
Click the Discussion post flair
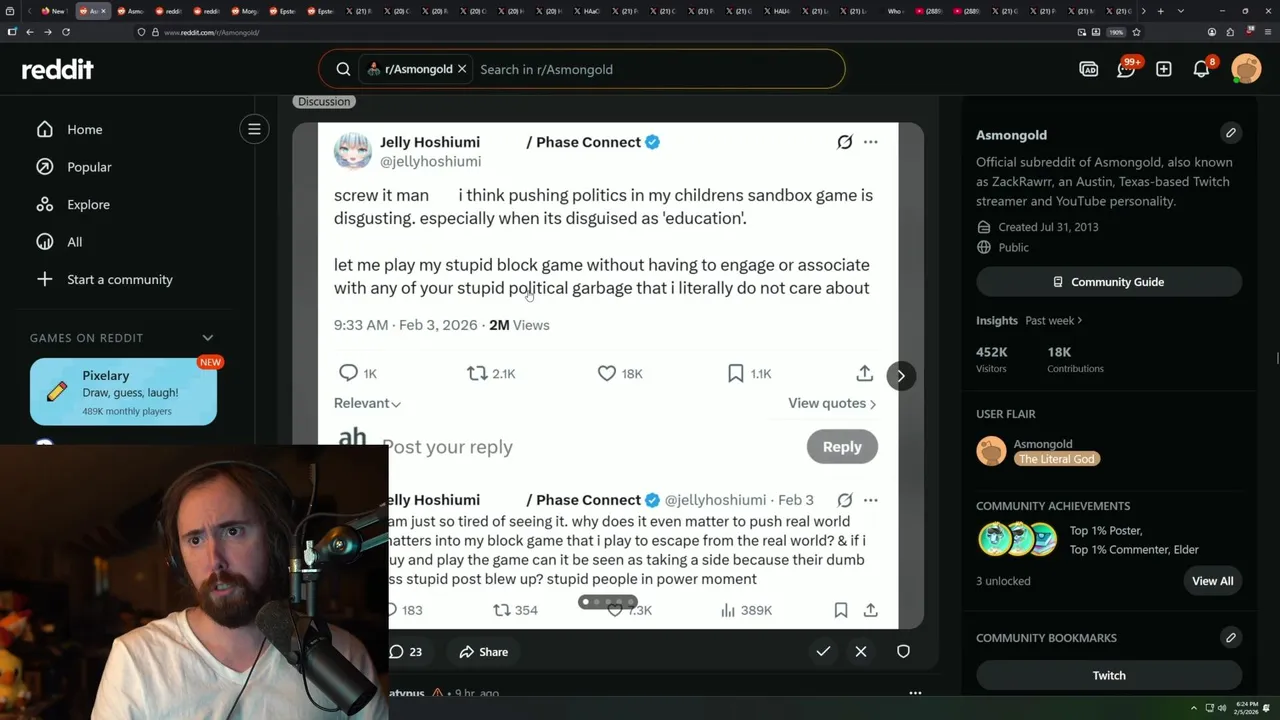click(324, 101)
